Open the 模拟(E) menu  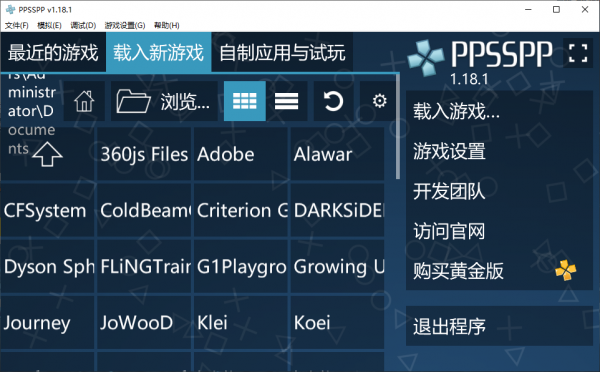(x=49, y=25)
